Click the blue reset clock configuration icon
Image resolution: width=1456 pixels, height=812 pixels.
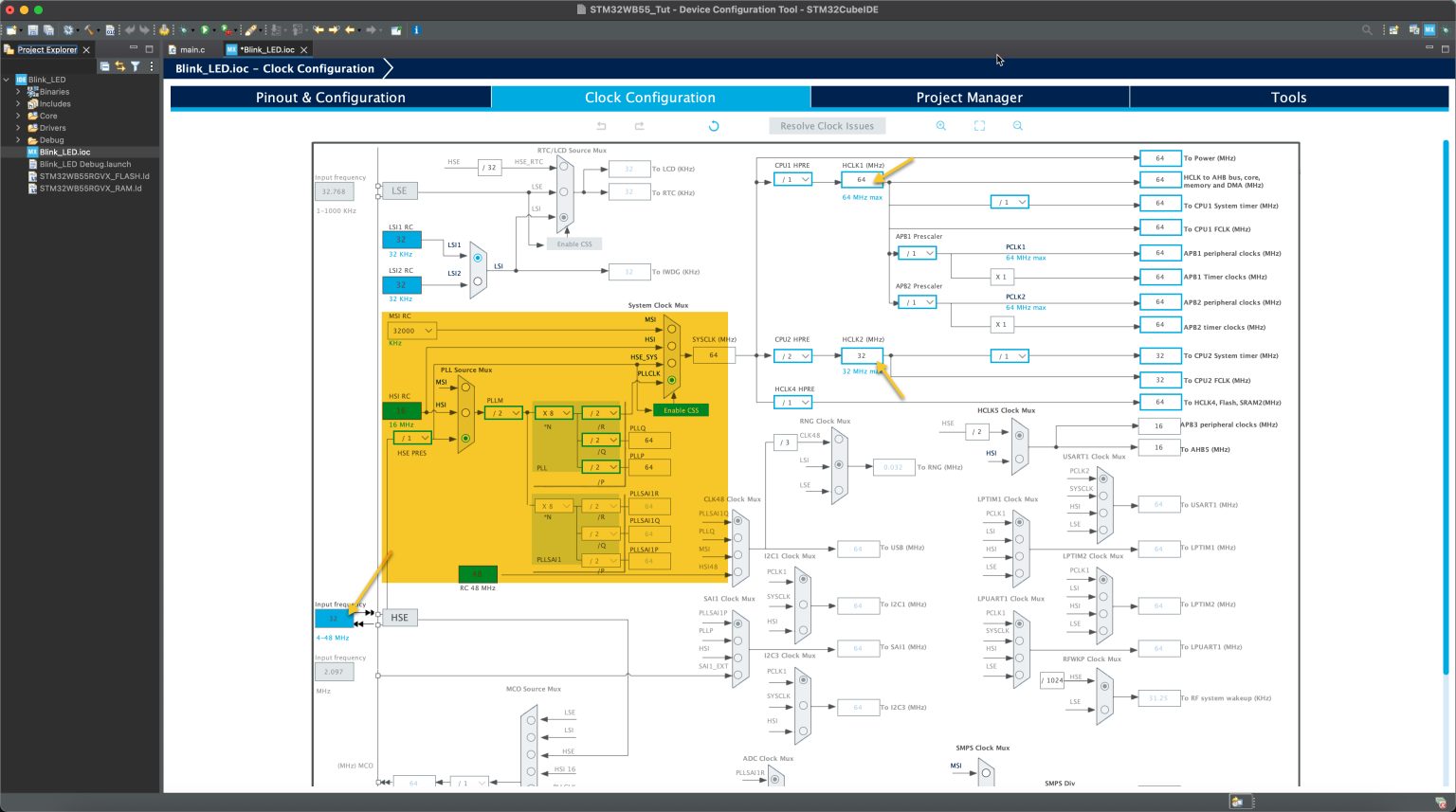714,126
